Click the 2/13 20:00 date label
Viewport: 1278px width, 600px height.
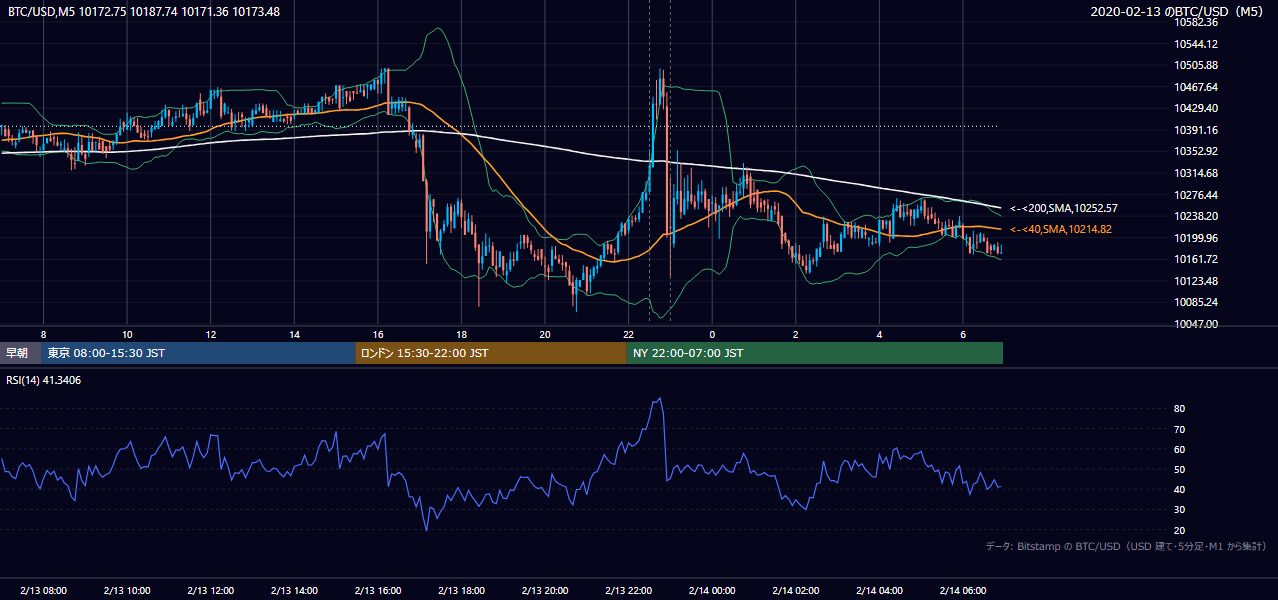(545, 591)
